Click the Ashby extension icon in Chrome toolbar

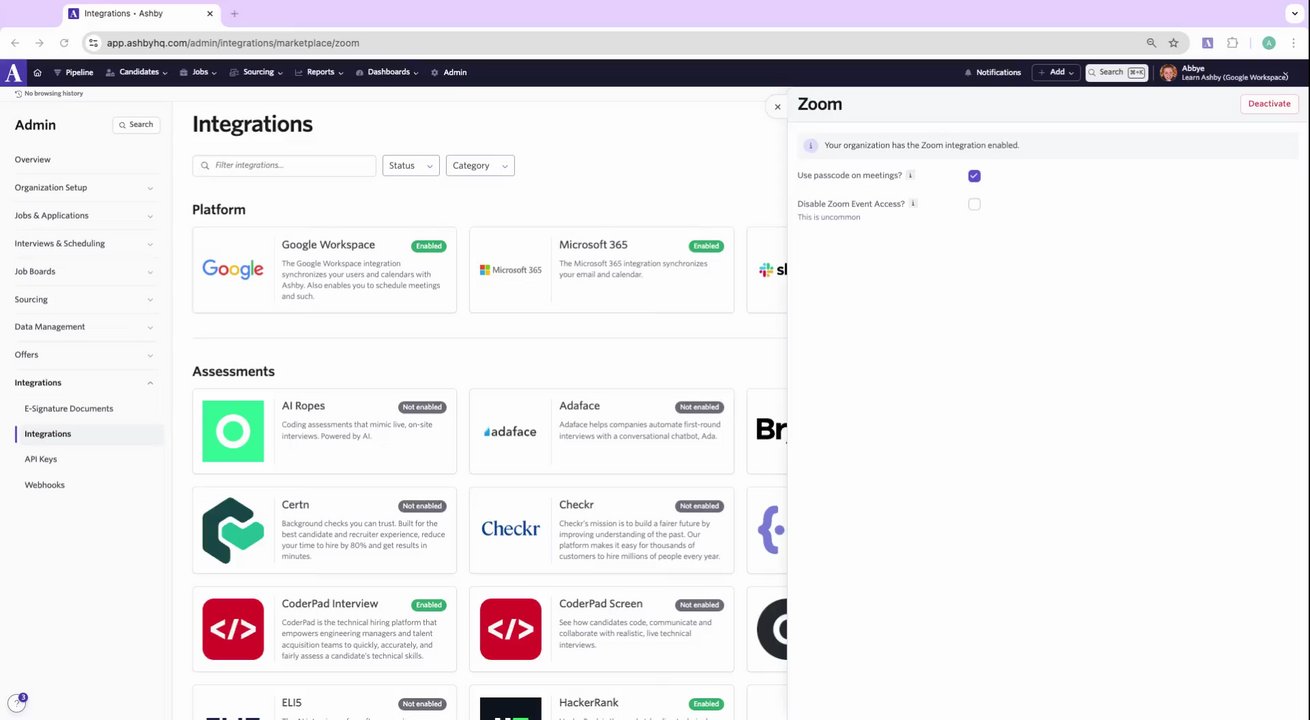tap(1208, 43)
